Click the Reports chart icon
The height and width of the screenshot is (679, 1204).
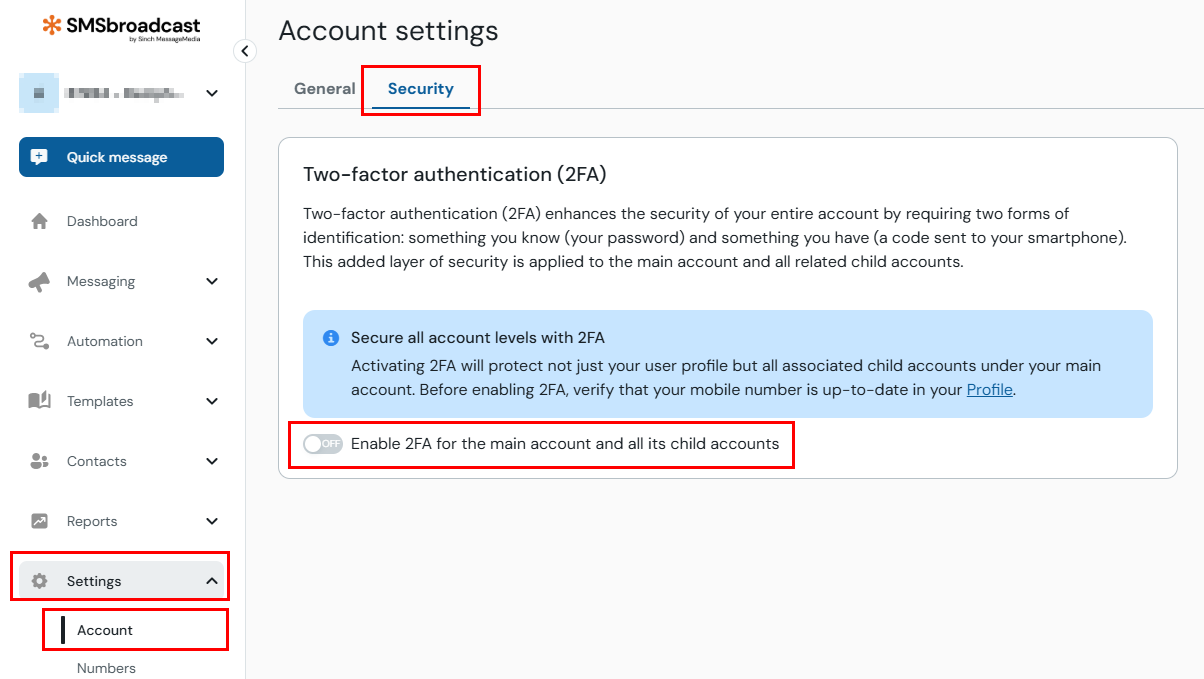[x=40, y=522]
